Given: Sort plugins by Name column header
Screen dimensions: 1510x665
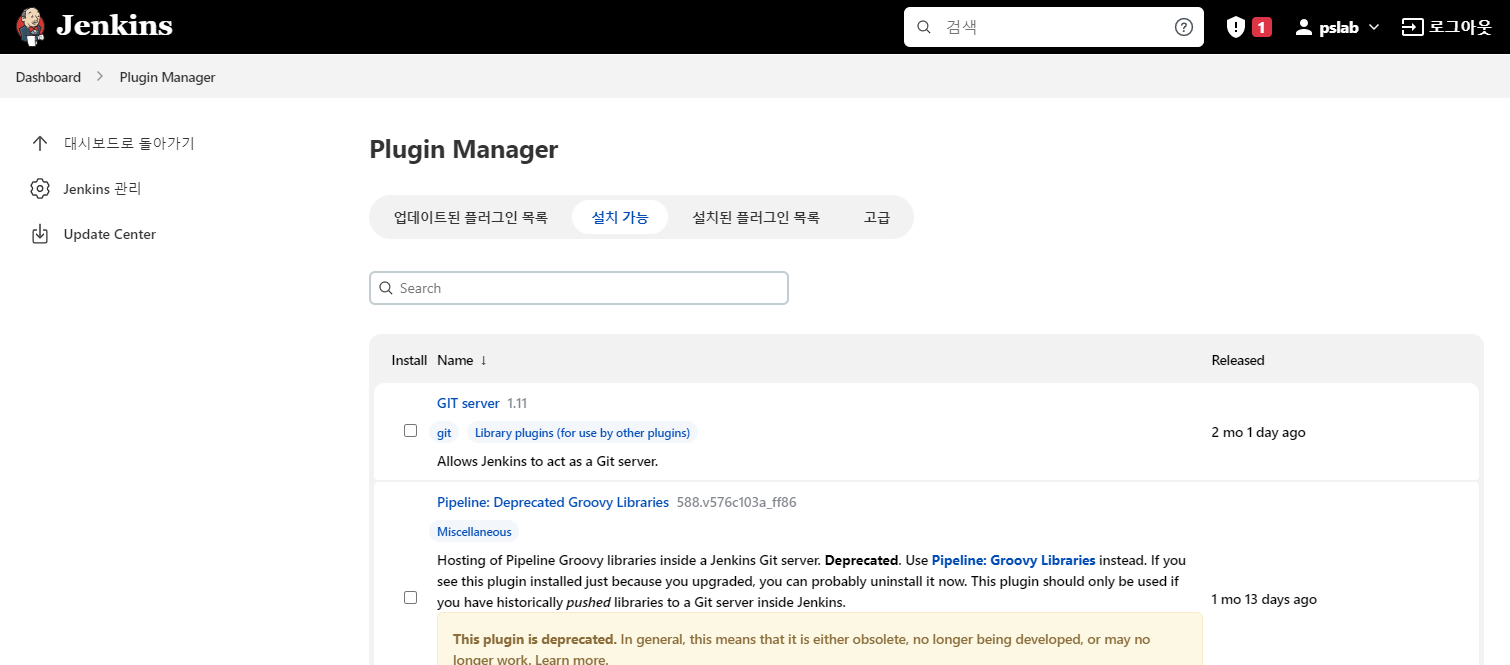Looking at the screenshot, I should 462,360.
